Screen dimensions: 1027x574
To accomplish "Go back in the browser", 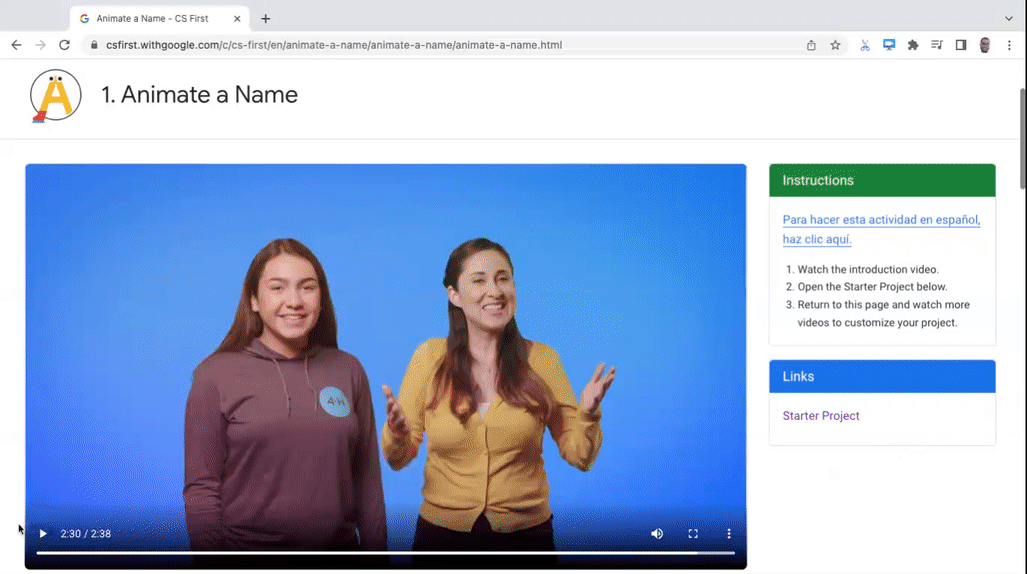I will (16, 45).
